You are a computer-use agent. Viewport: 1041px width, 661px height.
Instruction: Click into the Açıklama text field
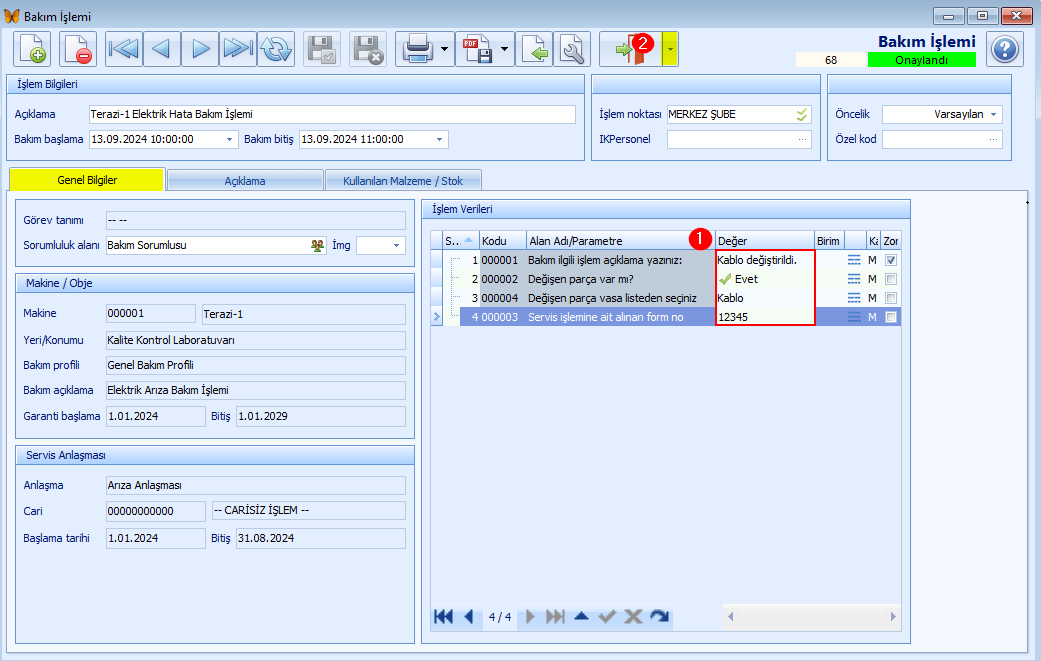333,114
